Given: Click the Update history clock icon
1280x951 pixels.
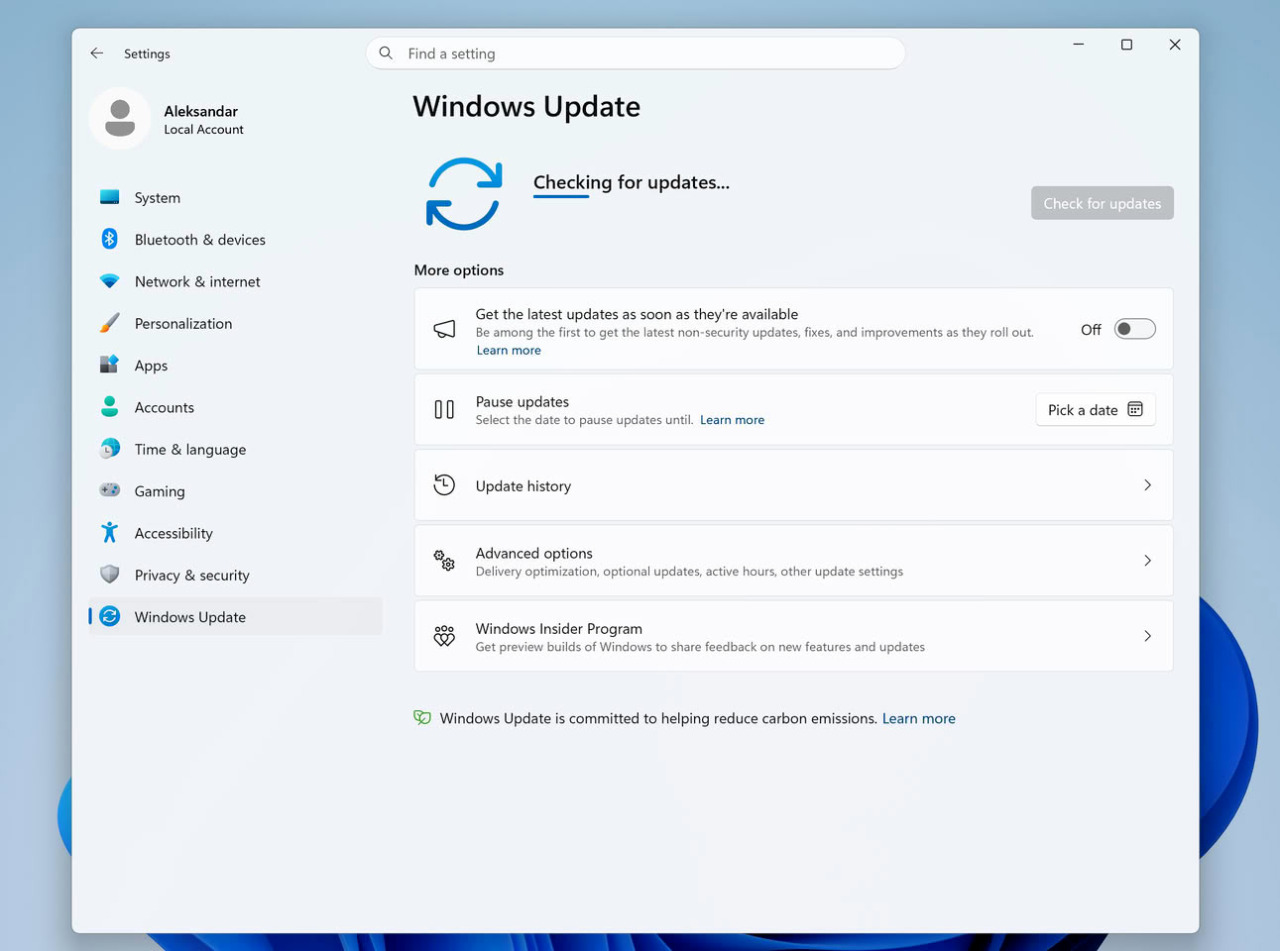Looking at the screenshot, I should point(444,485).
